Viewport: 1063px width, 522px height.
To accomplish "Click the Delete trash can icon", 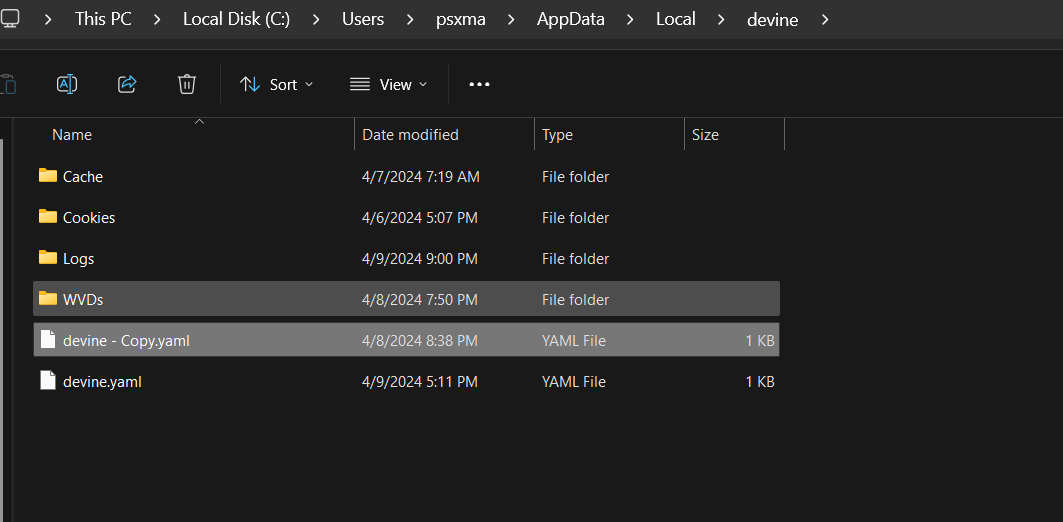I will (x=187, y=84).
